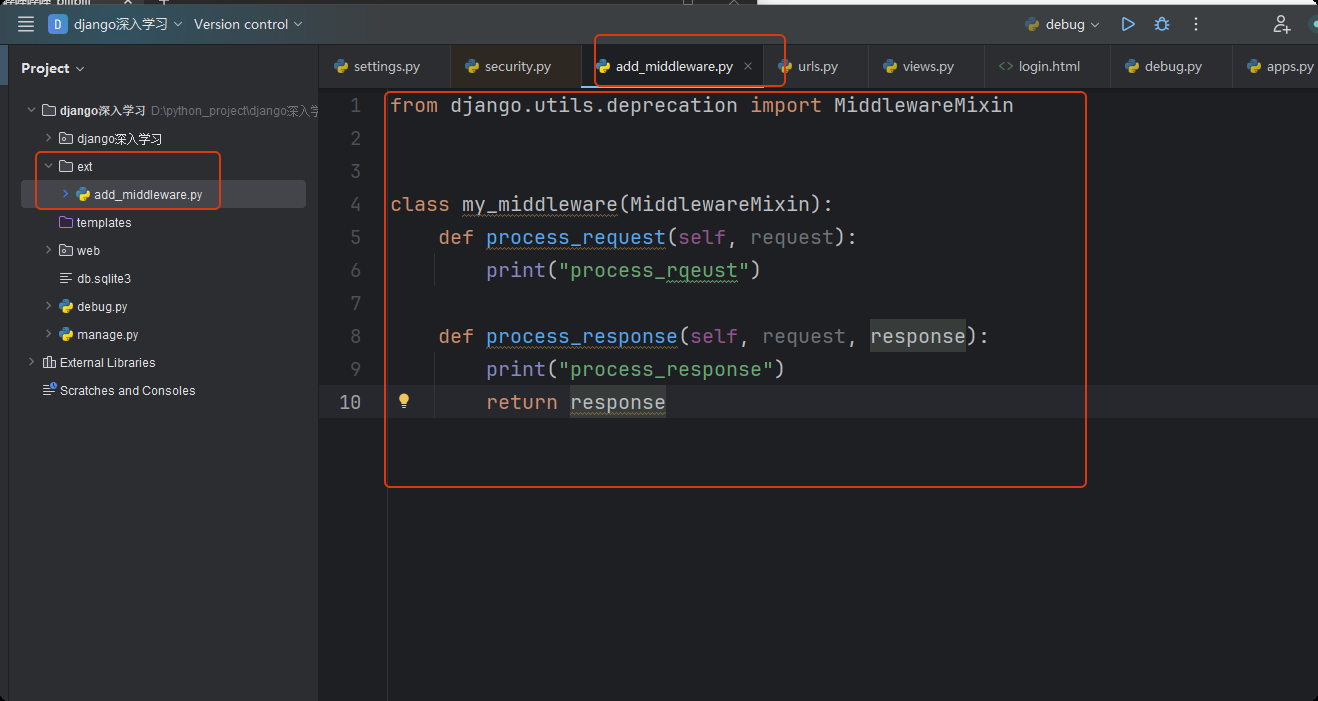Click the Python icon on settings.py tab

click(x=341, y=66)
